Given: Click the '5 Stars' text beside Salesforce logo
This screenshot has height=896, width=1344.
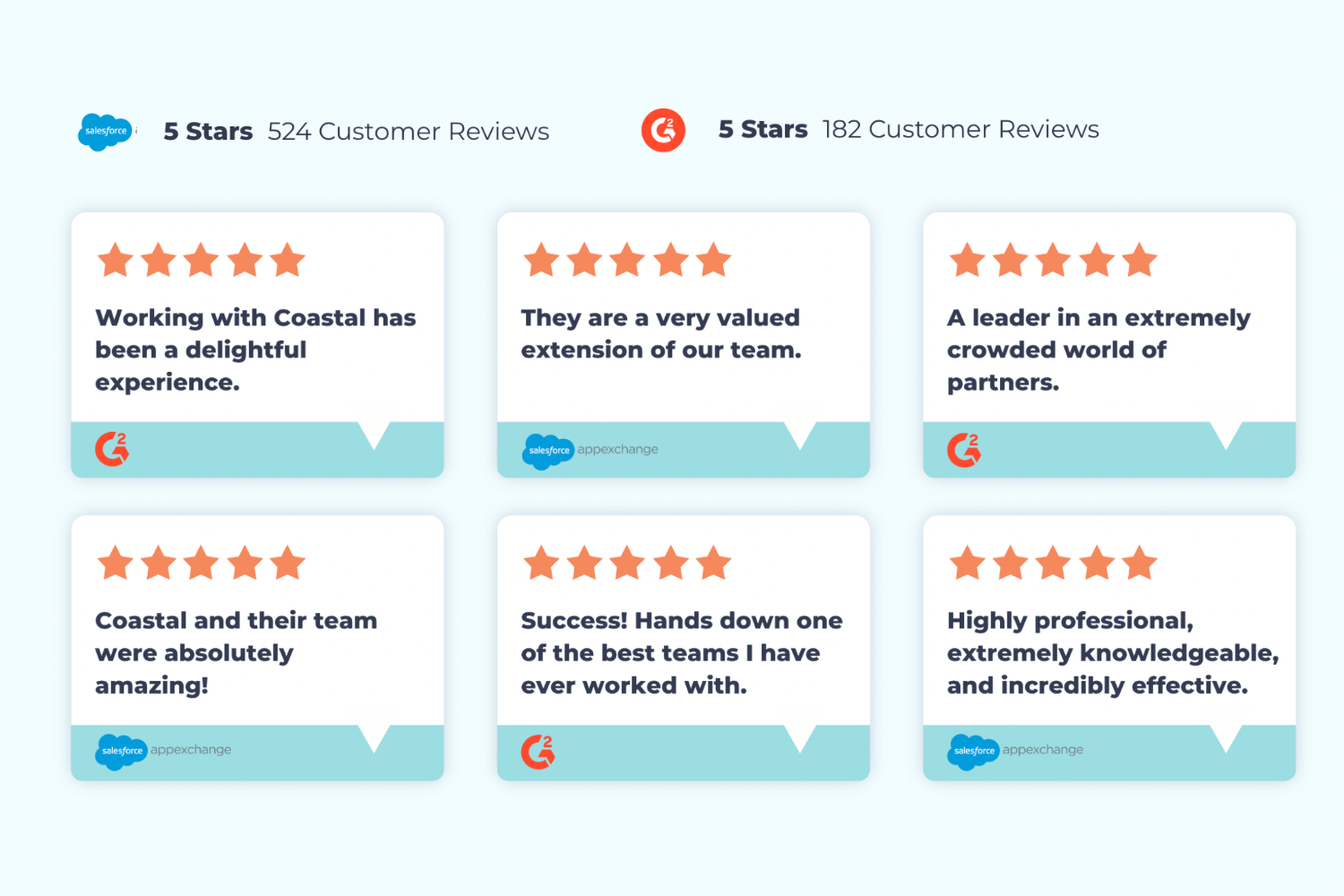Looking at the screenshot, I should [x=208, y=132].
